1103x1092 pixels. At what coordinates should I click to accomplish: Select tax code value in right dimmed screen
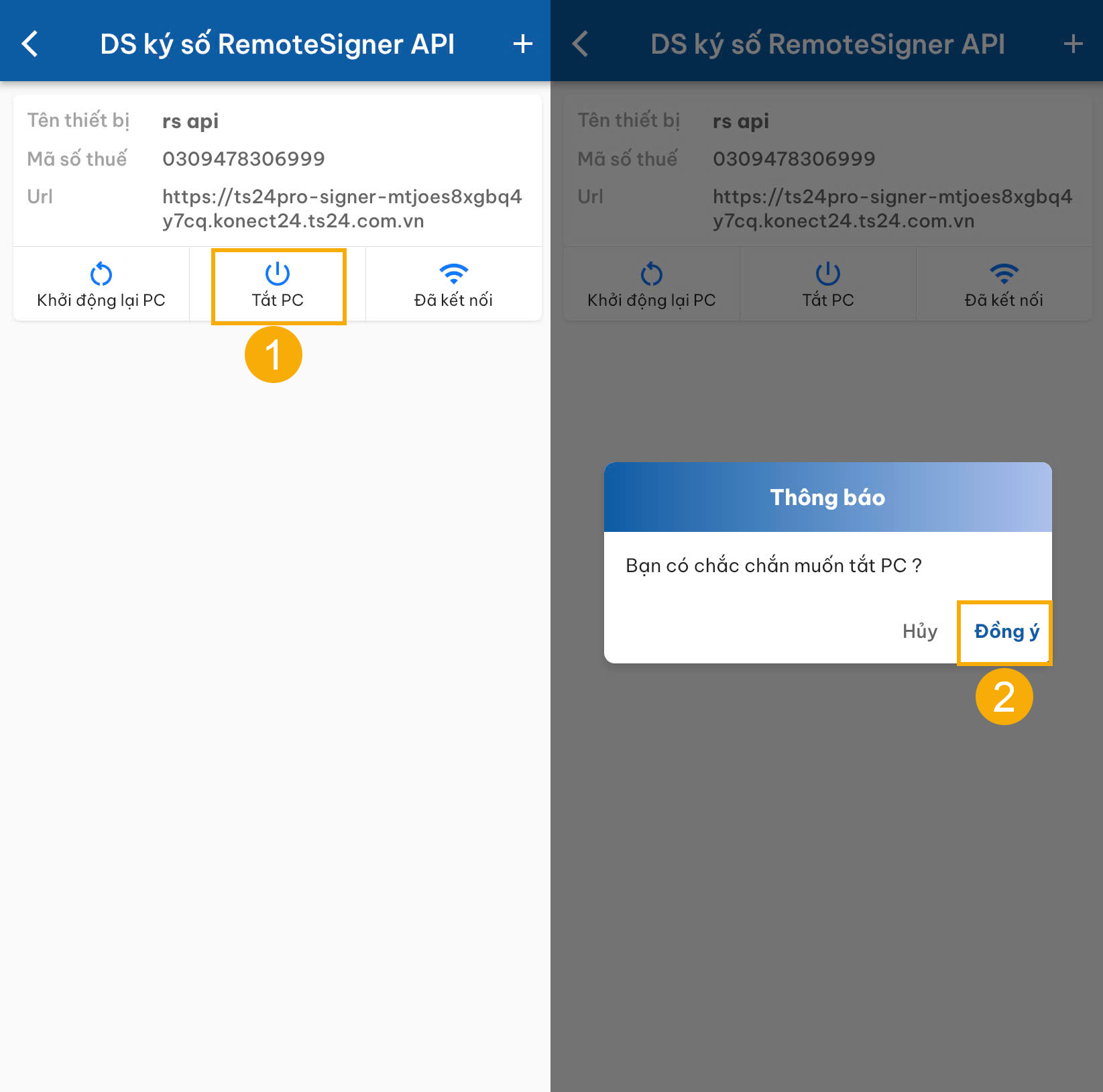794,159
